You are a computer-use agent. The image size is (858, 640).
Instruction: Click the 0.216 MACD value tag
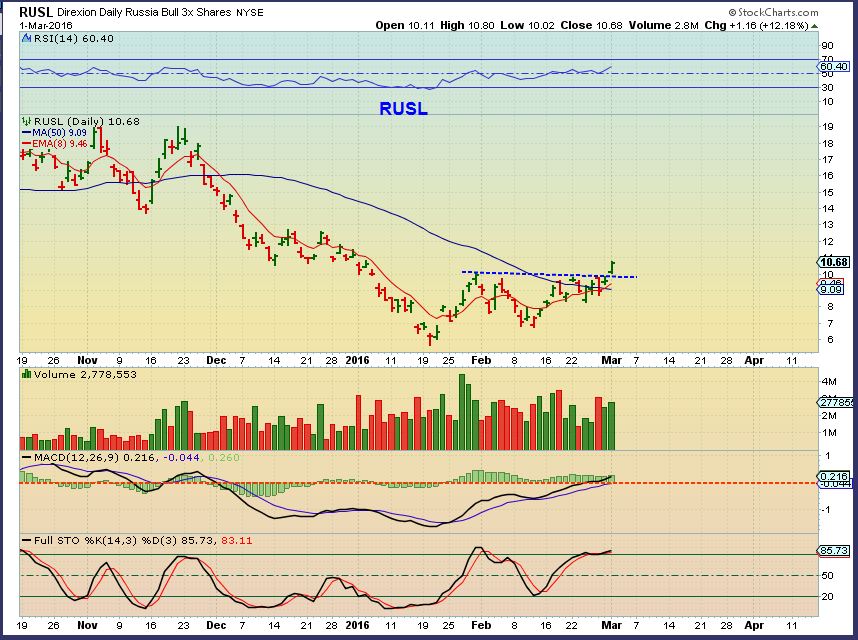(x=834, y=476)
